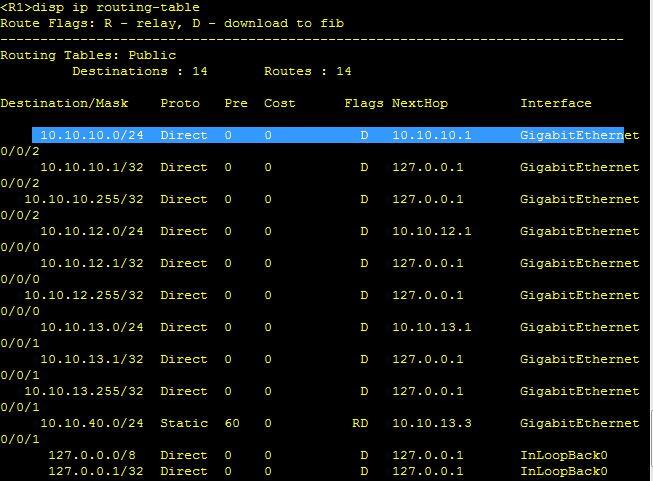Click the 'Routing Tables: Public' line

click(88, 55)
